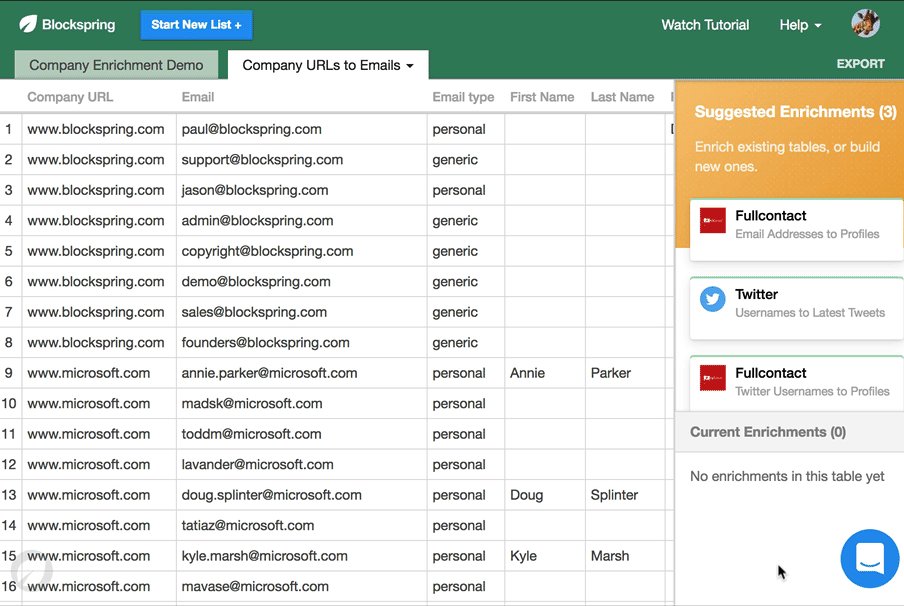This screenshot has height=606, width=904.
Task: Click Email type generic in row 2
Action: point(466,160)
